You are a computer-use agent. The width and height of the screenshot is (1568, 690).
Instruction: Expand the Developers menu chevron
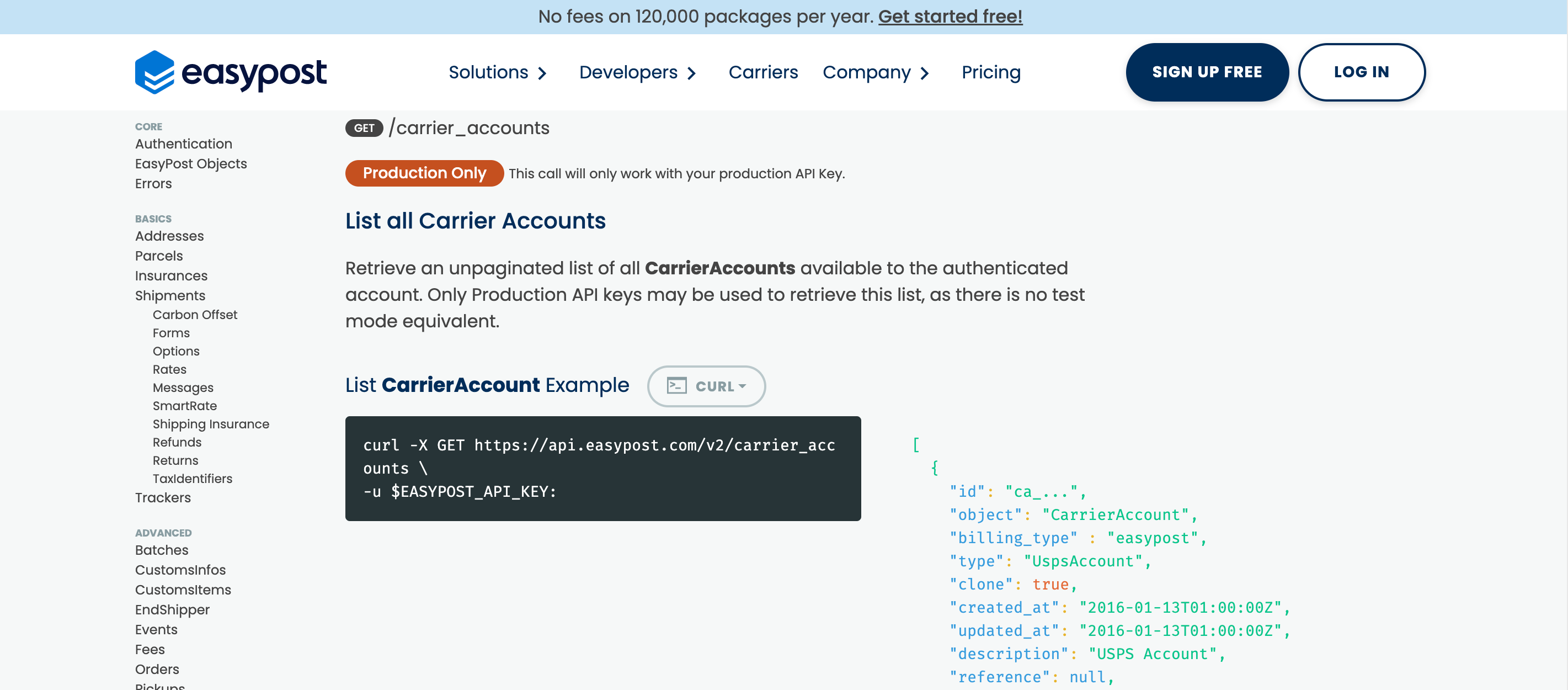click(691, 73)
